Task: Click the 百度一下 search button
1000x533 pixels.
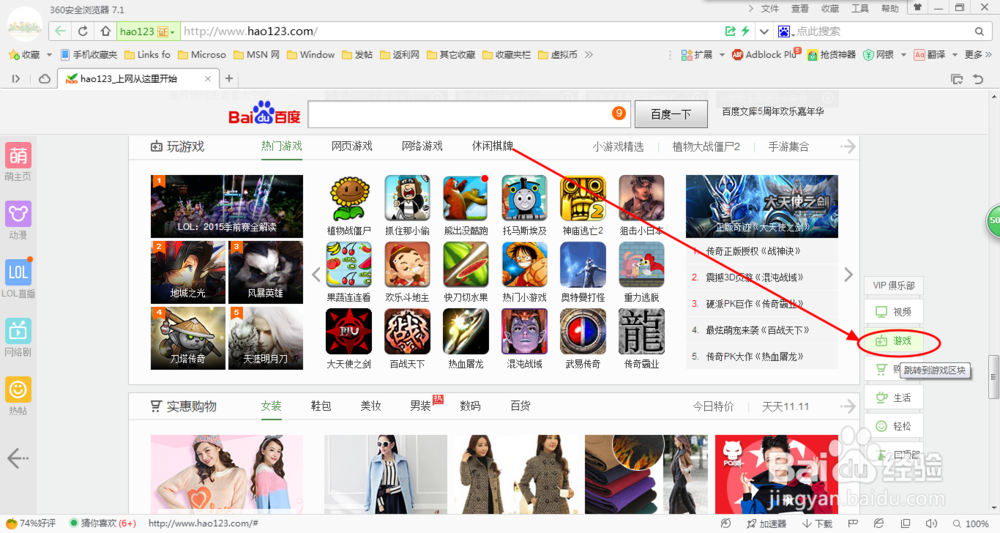Action: point(671,114)
